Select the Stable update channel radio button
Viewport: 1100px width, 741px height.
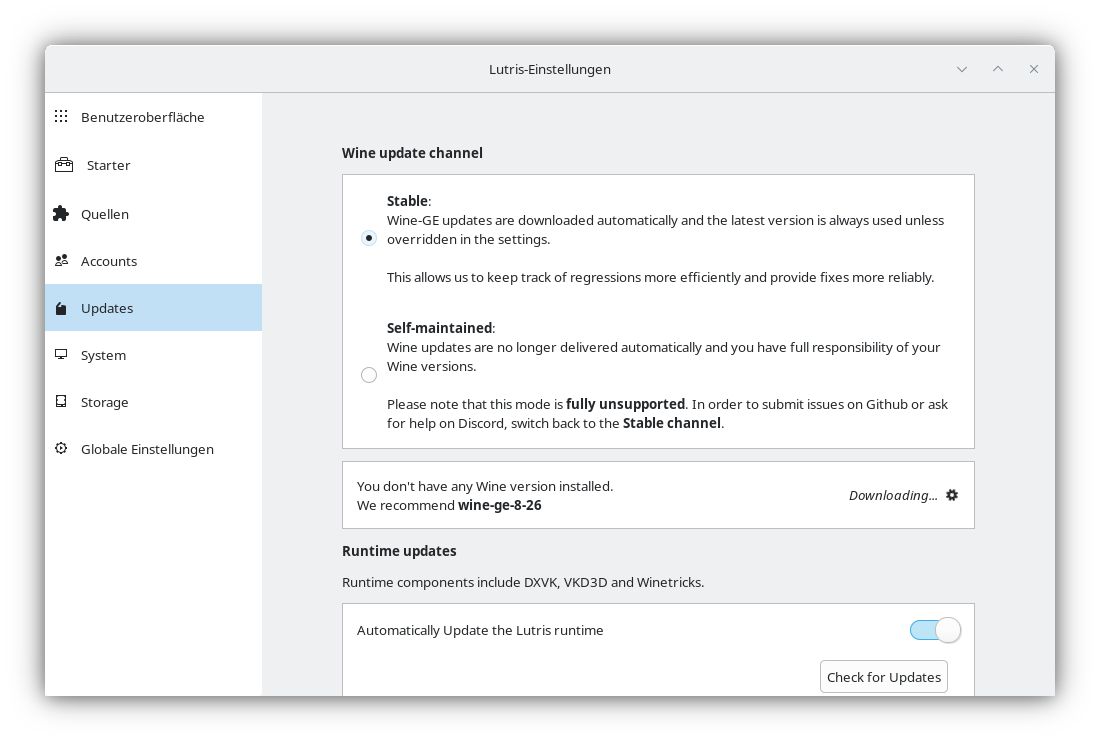coord(369,238)
